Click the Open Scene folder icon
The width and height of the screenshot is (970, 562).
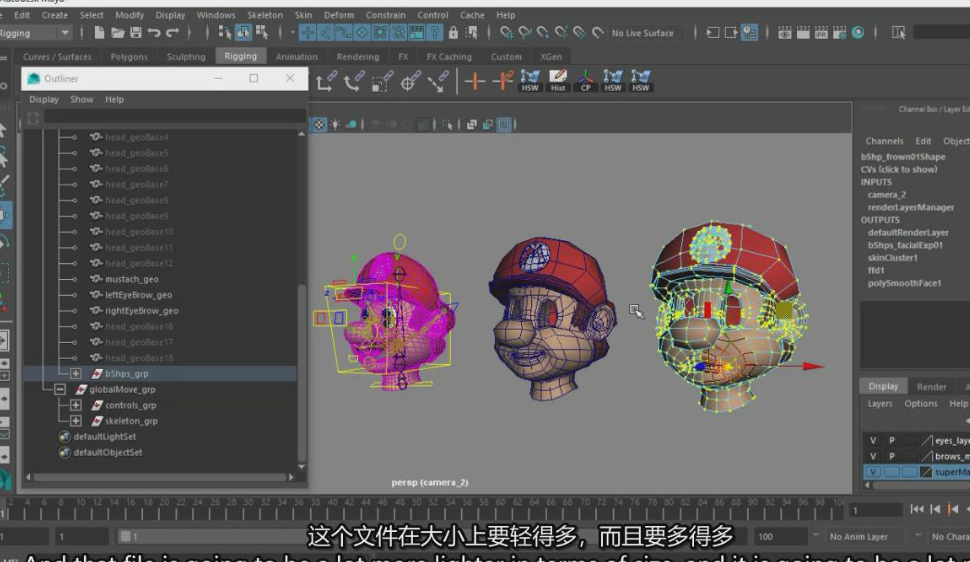(x=118, y=33)
